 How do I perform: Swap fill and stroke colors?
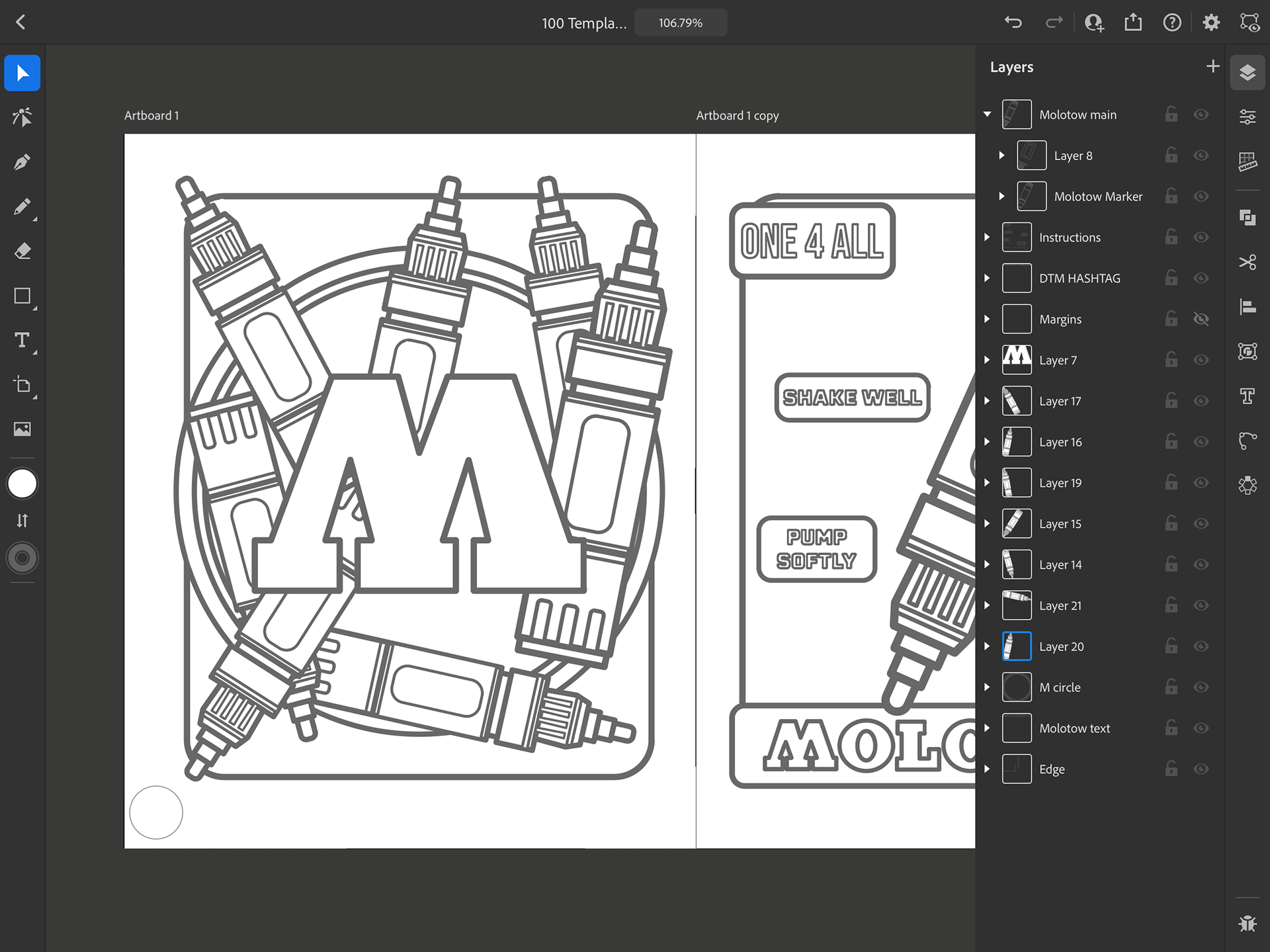pyautogui.click(x=22, y=521)
